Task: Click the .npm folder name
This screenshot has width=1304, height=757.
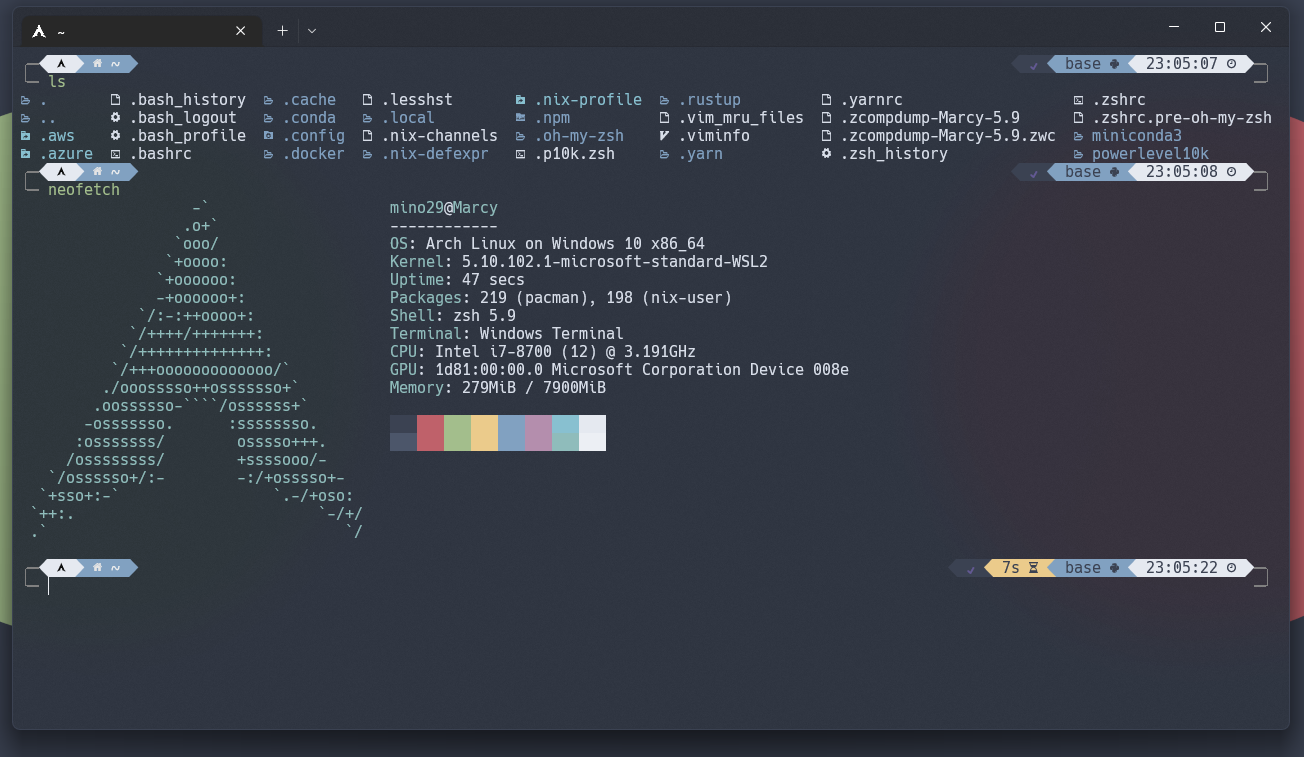Action: coord(552,118)
